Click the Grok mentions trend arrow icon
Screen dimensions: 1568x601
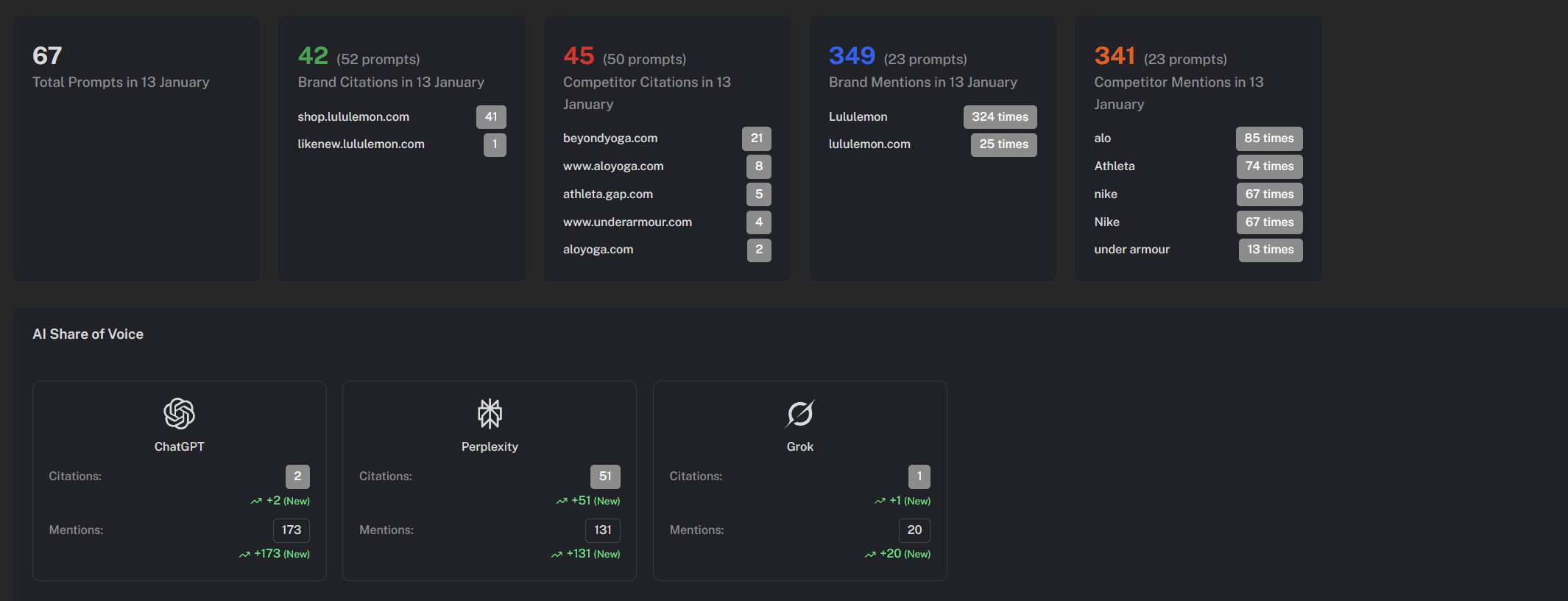click(870, 555)
